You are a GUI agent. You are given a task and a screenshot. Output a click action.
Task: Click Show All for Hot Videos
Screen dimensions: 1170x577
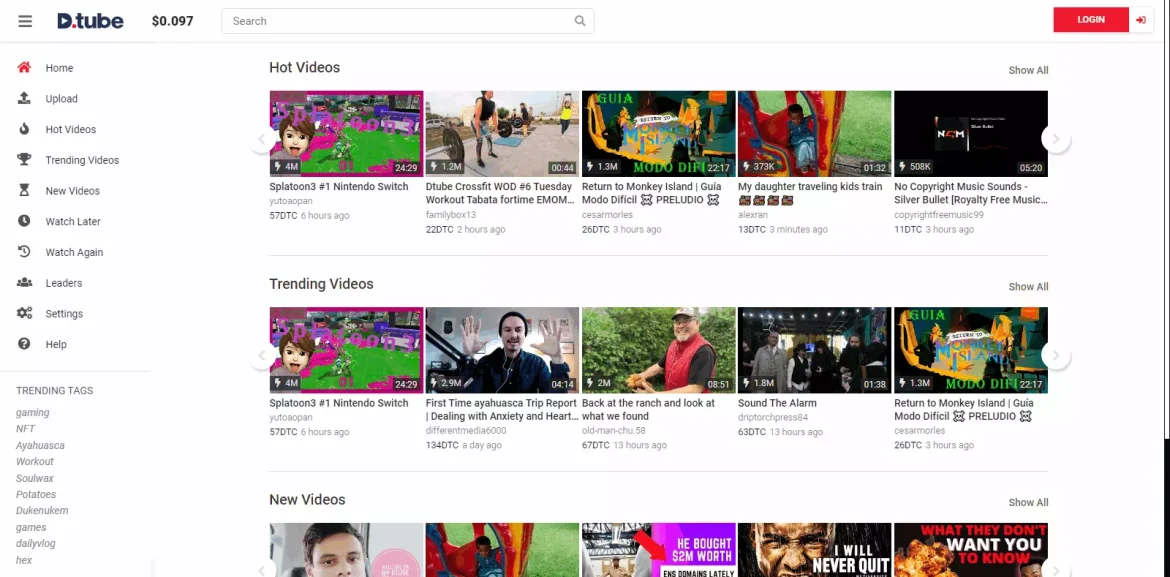coord(1028,70)
